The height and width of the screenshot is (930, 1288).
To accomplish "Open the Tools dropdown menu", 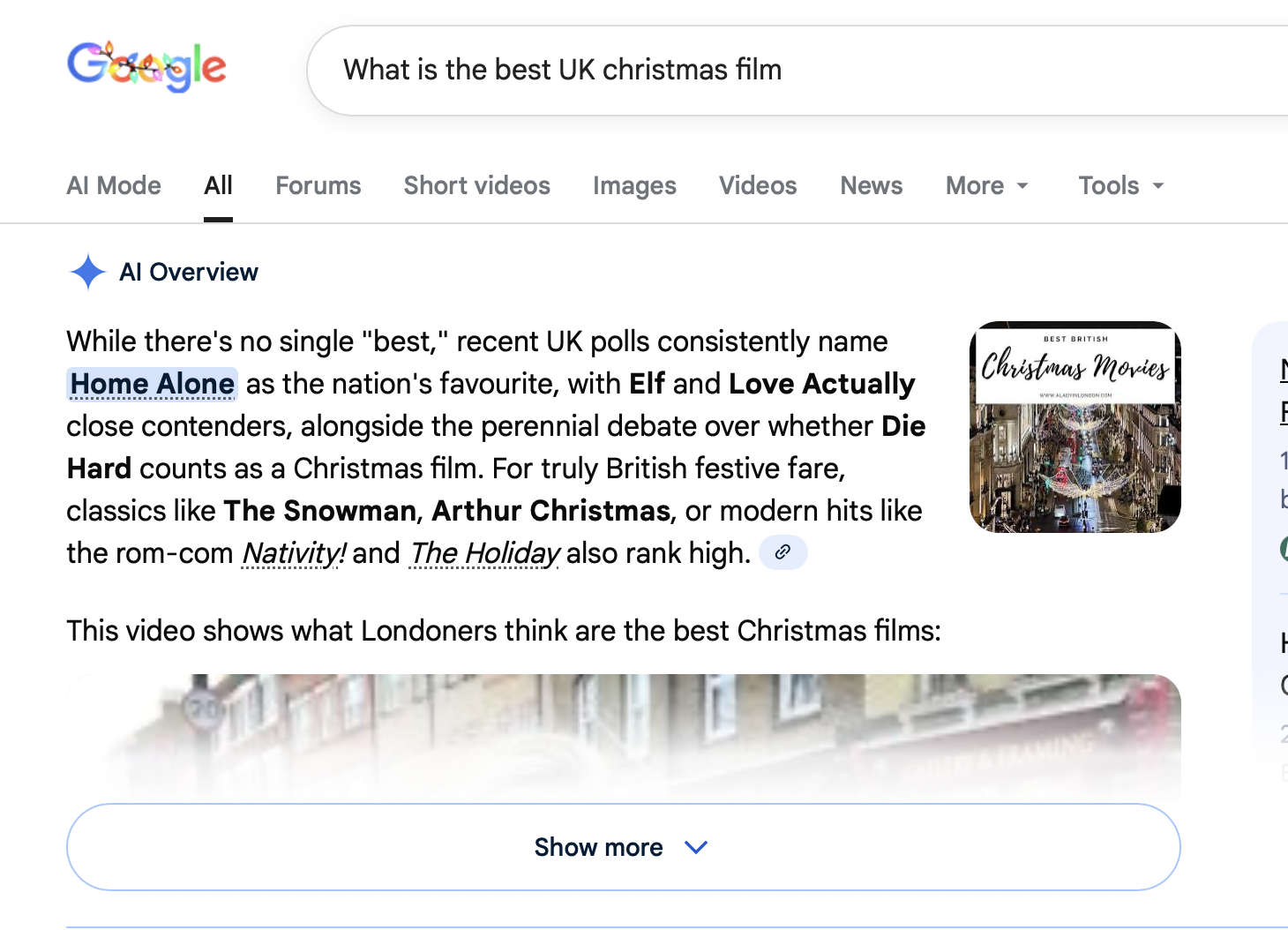I will point(1120,185).
